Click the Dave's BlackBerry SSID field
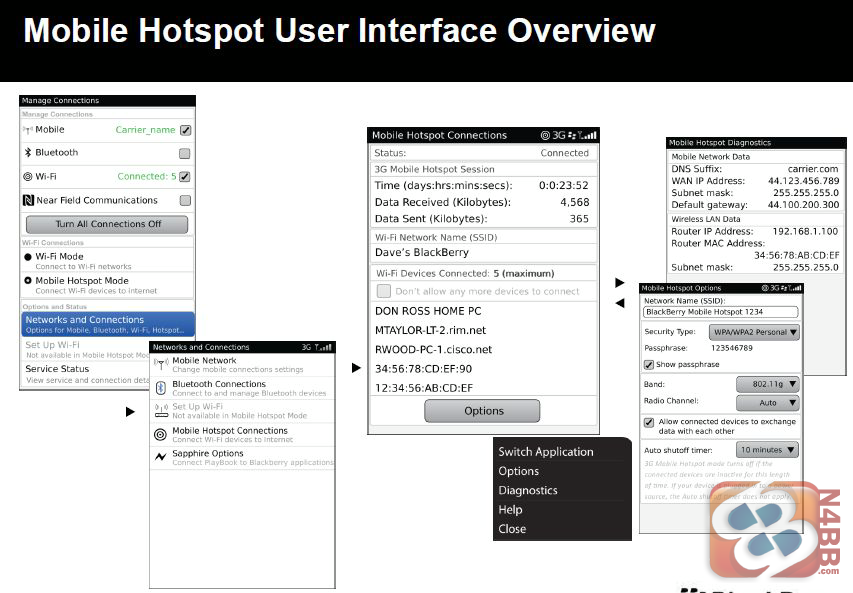853x593 pixels. 484,253
